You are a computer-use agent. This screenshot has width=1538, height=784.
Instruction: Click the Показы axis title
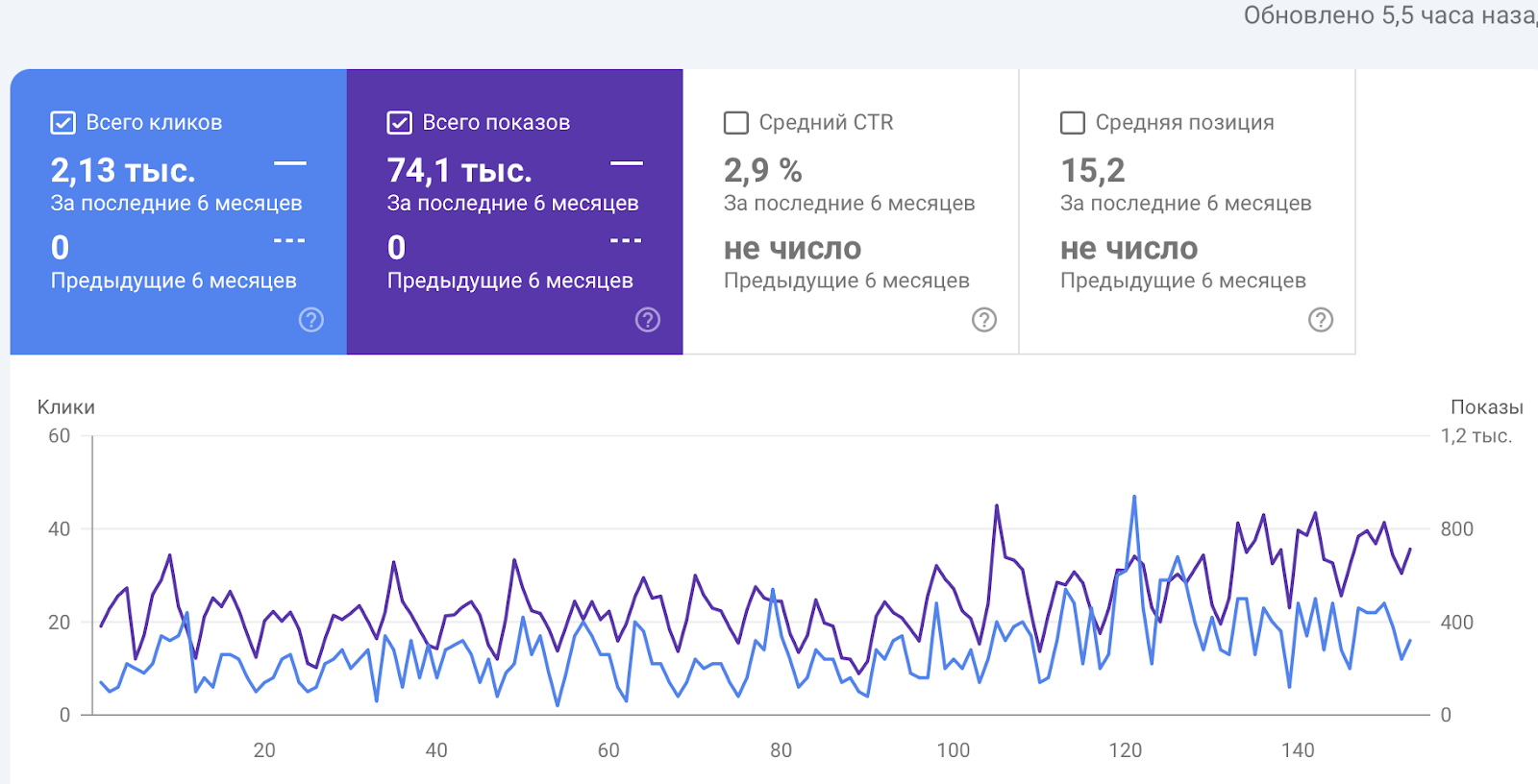[x=1486, y=407]
